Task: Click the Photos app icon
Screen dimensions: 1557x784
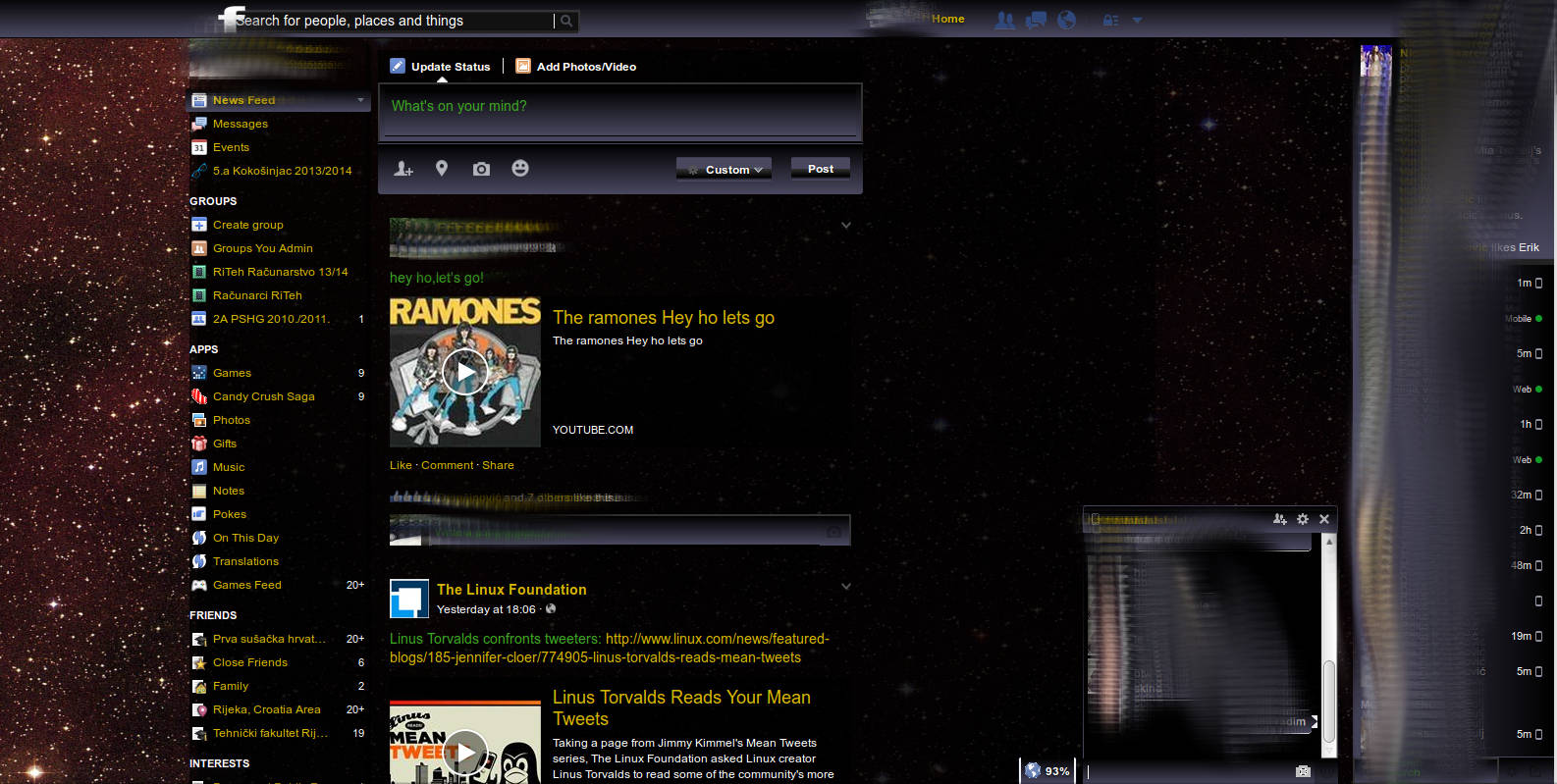Action: 199,420
